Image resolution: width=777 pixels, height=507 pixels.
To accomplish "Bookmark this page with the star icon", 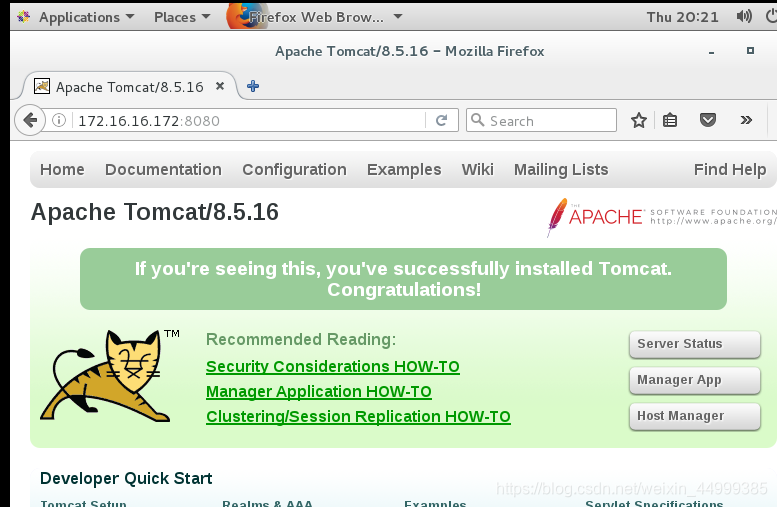I will tap(639, 120).
